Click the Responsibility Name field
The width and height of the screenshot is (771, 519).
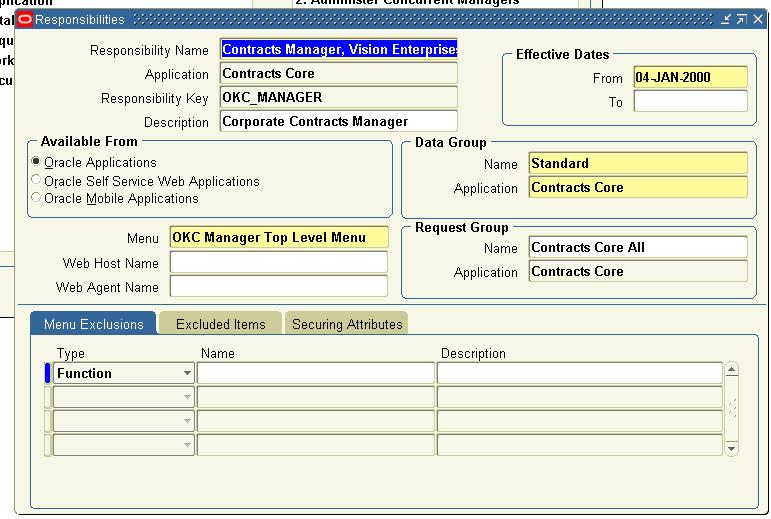(x=339, y=49)
